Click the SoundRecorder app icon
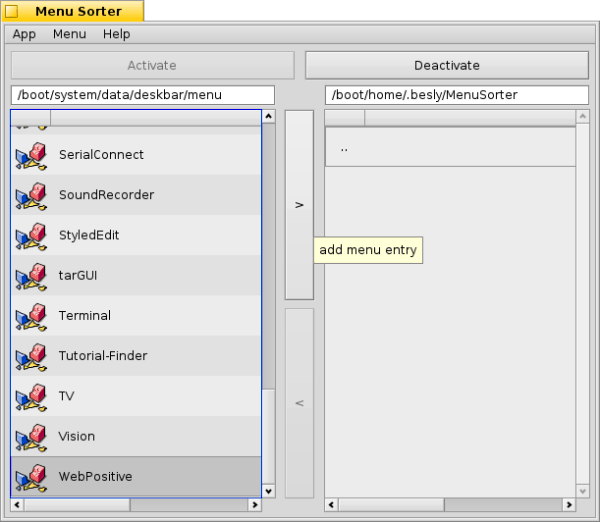The width and height of the screenshot is (600, 522). [31, 195]
